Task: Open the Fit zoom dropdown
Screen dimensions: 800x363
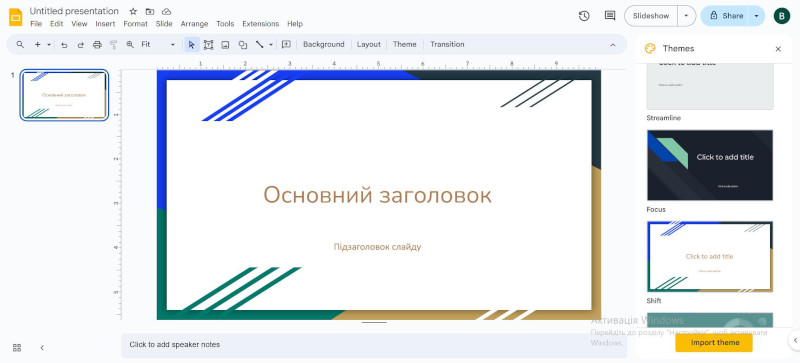Action: tap(158, 45)
